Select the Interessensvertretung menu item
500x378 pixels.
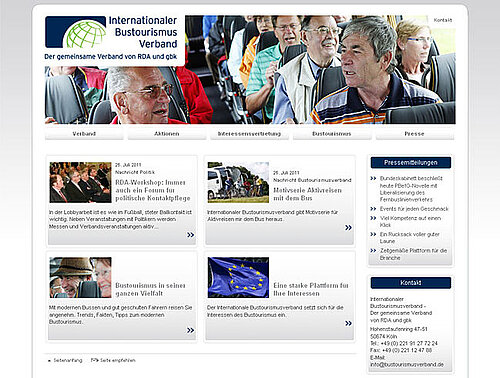249,134
